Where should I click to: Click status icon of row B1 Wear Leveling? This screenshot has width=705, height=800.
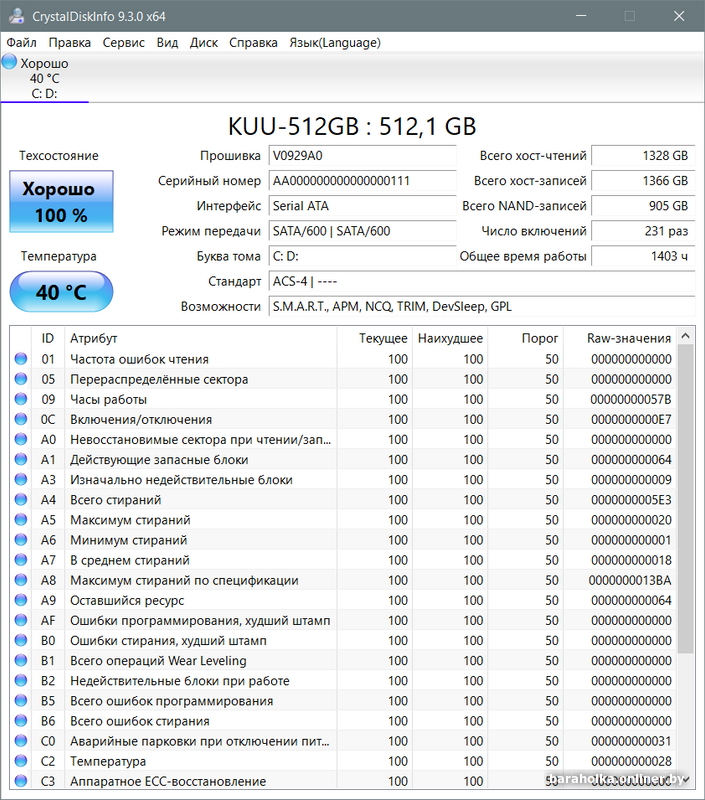tap(21, 660)
